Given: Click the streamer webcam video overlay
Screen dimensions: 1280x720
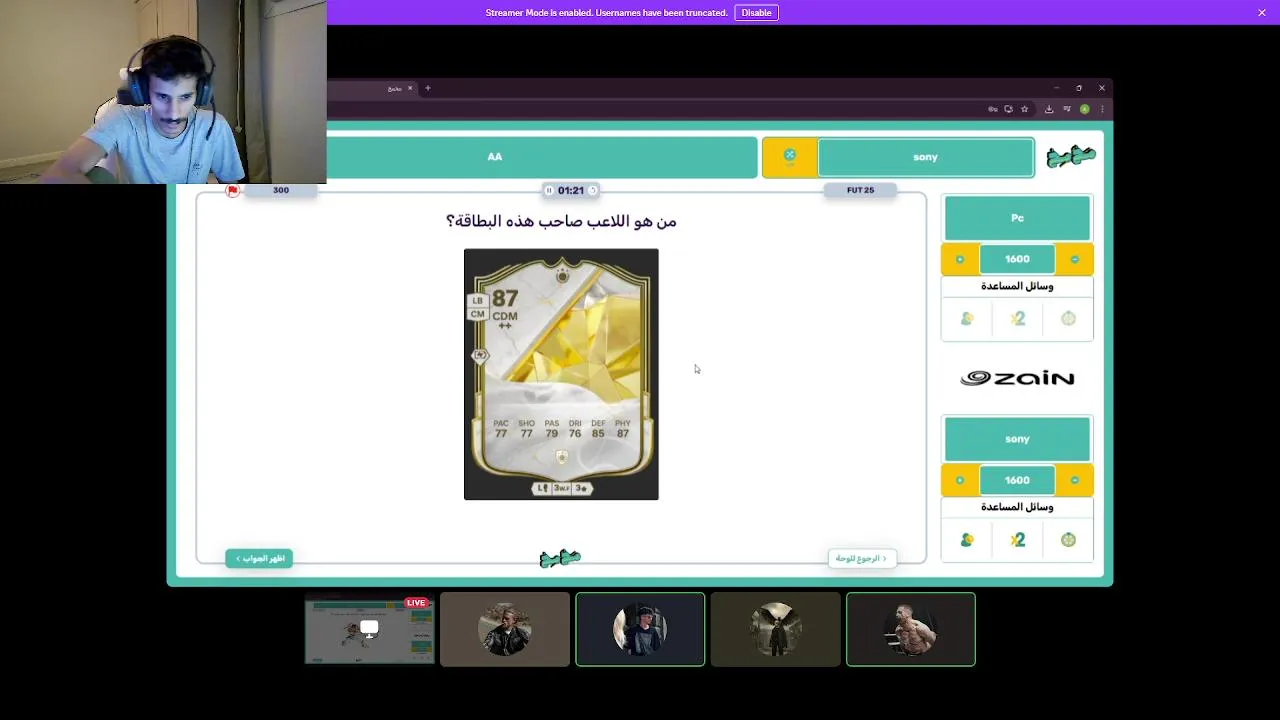Looking at the screenshot, I should point(163,92).
